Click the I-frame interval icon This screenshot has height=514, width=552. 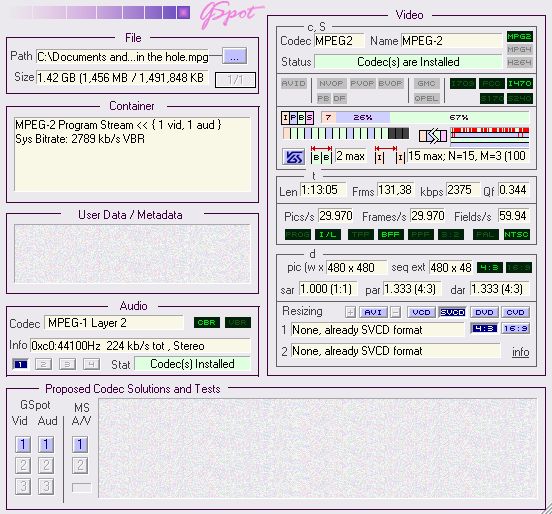pos(389,155)
